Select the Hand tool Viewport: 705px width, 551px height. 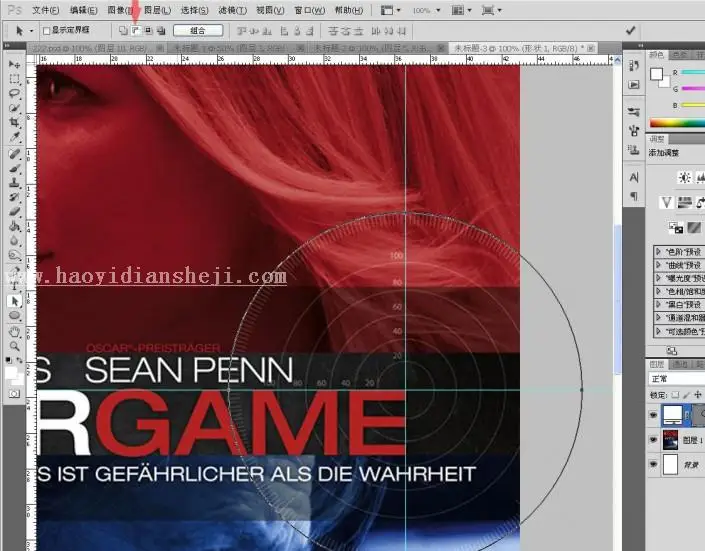coord(14,332)
